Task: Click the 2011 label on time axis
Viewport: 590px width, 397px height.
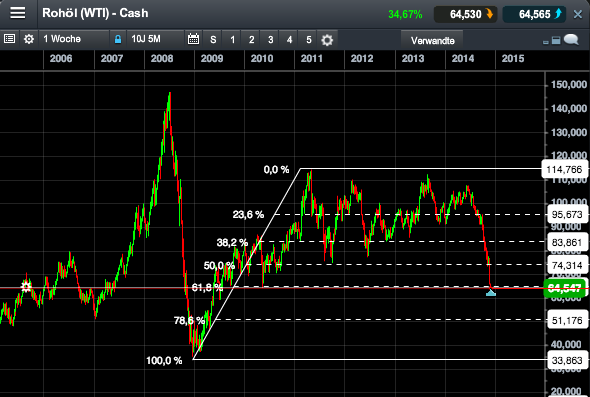Action: tap(312, 59)
